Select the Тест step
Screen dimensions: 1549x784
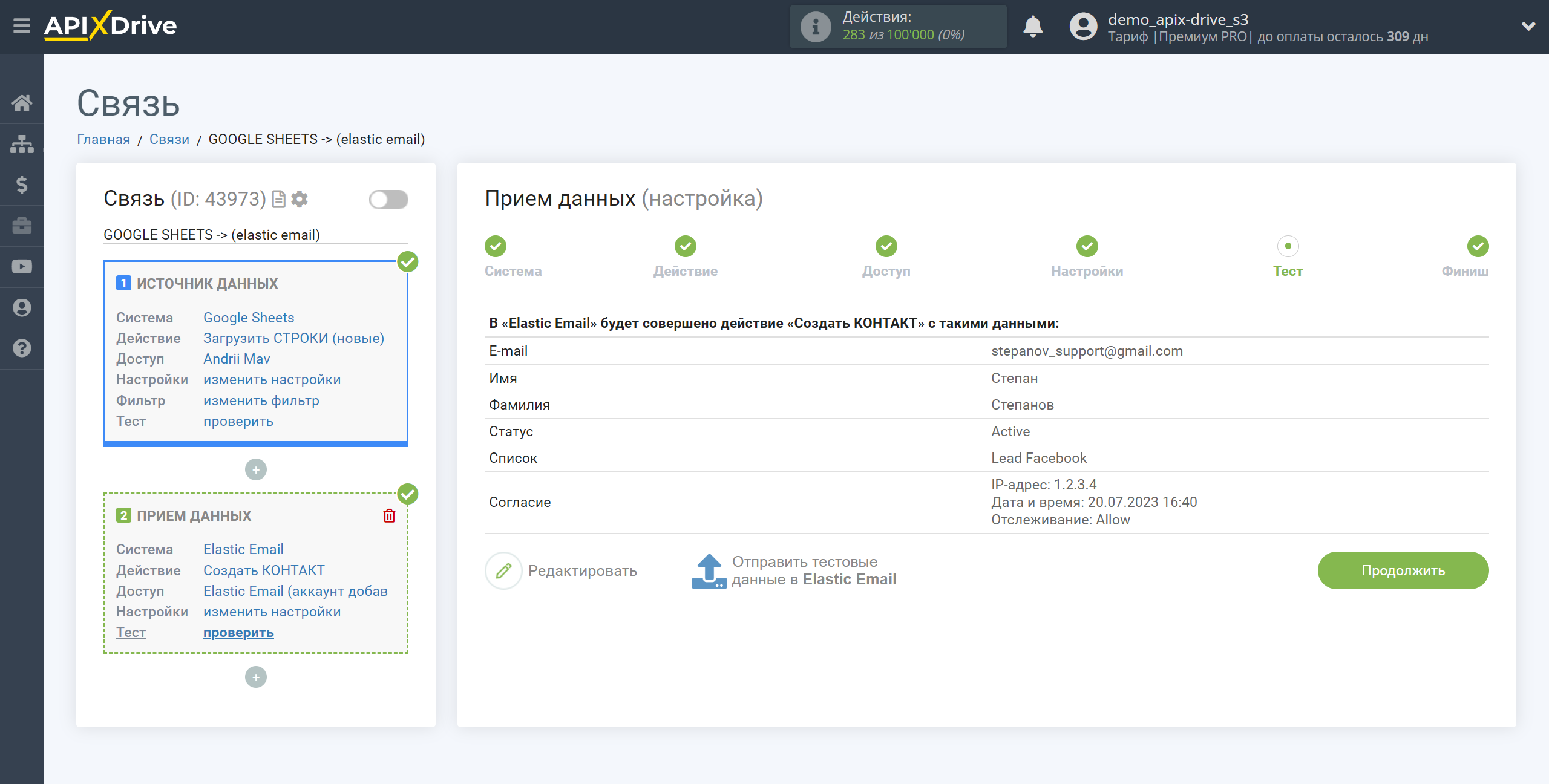tap(1288, 246)
